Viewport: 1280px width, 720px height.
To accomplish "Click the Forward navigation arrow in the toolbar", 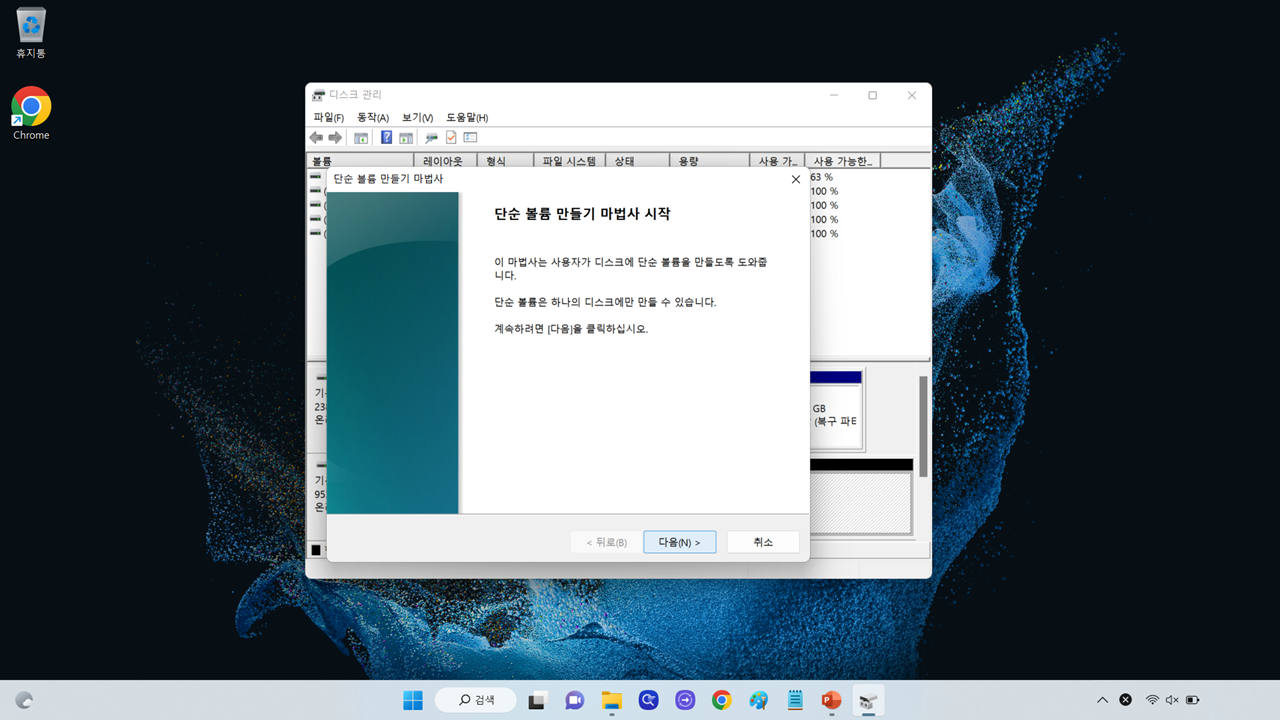I will click(x=335, y=137).
